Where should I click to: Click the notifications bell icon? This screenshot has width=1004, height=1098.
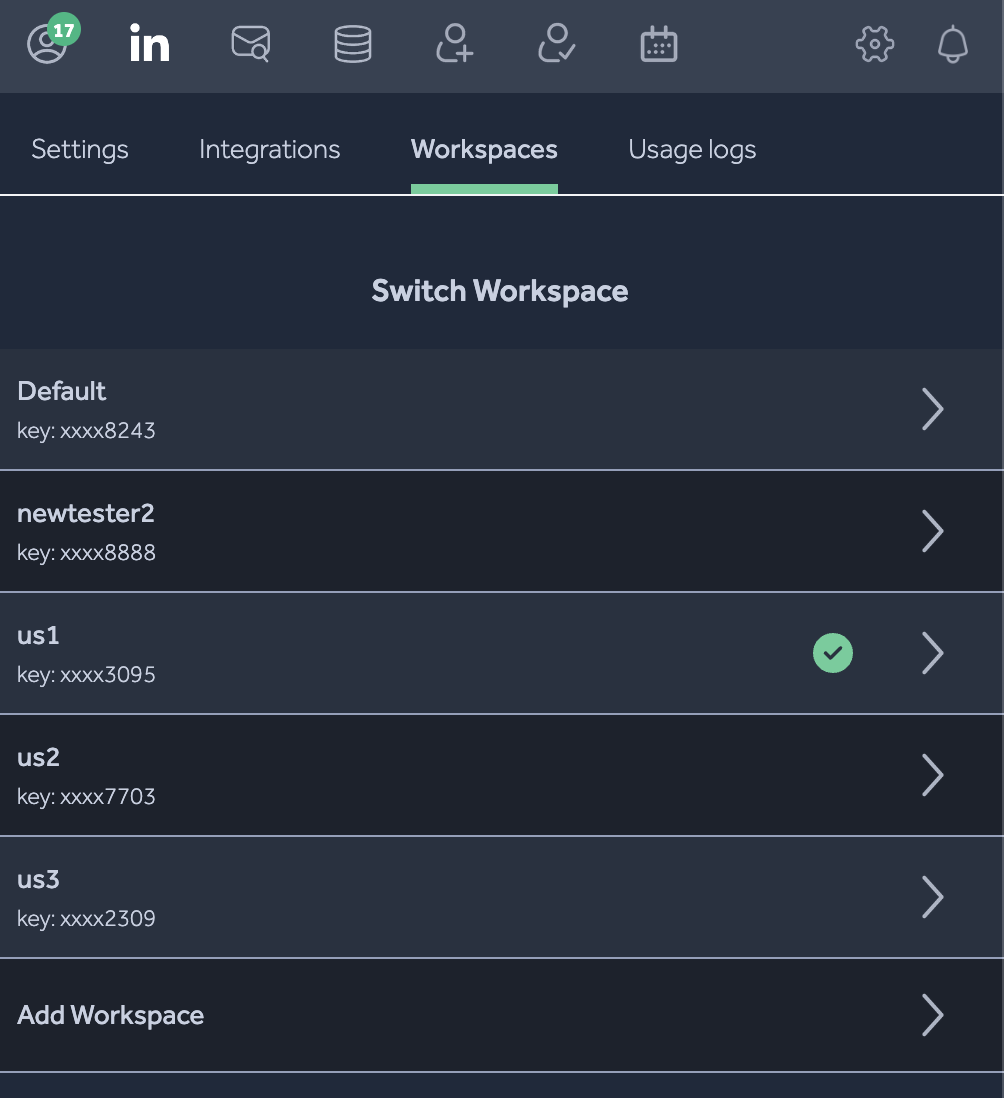point(953,45)
